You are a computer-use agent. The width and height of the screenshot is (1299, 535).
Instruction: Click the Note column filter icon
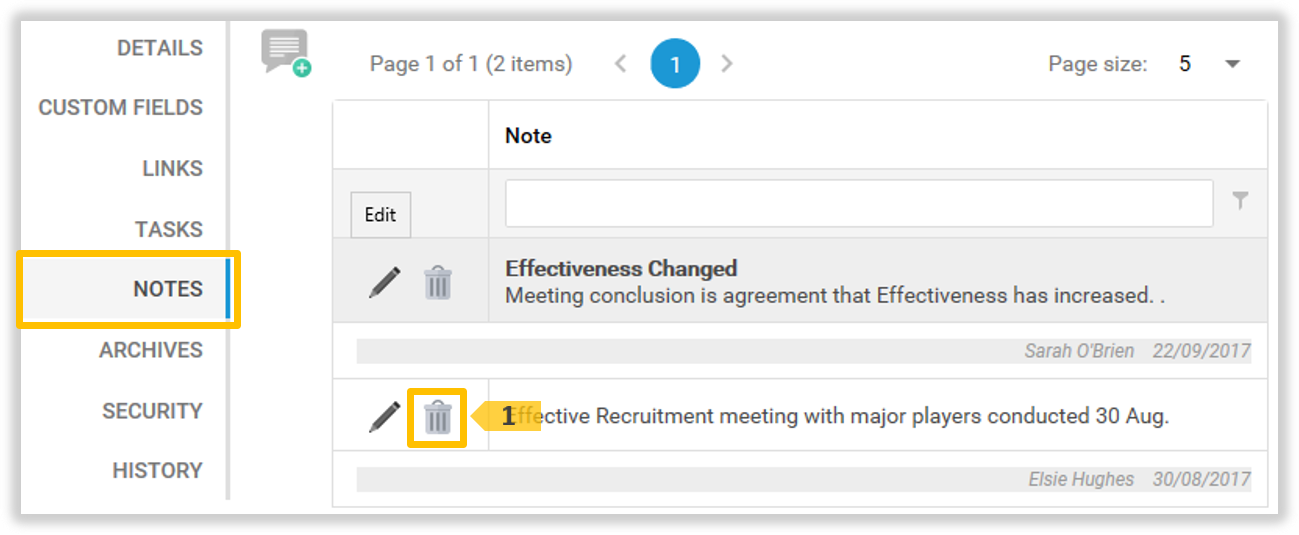click(x=1240, y=202)
